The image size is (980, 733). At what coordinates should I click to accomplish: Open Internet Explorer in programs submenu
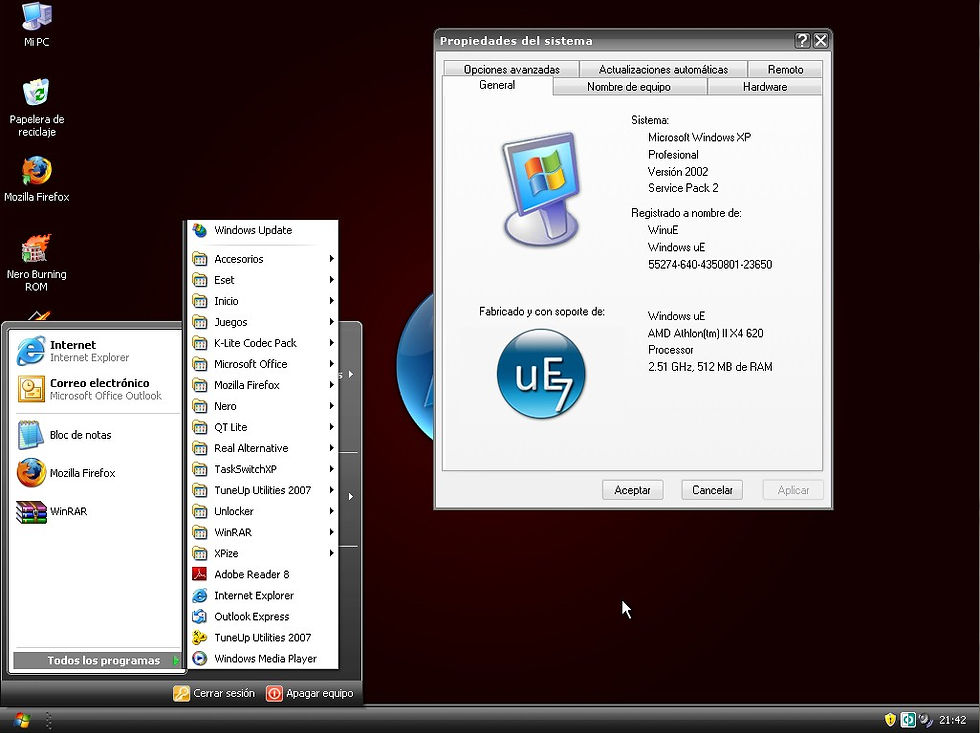[262, 596]
